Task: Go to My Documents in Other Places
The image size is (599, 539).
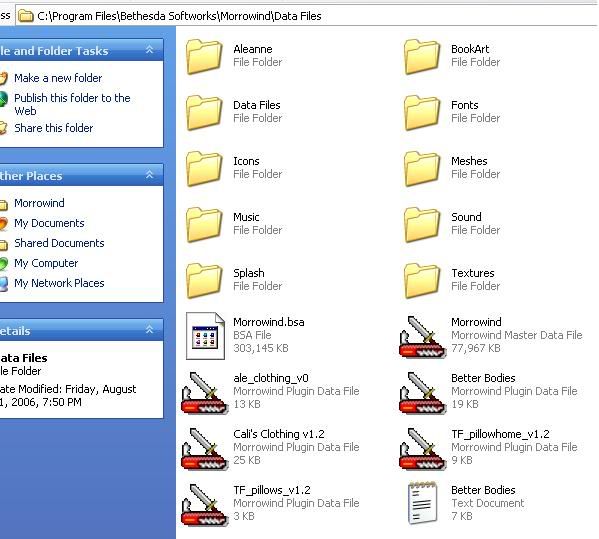Action: pyautogui.click(x=49, y=223)
